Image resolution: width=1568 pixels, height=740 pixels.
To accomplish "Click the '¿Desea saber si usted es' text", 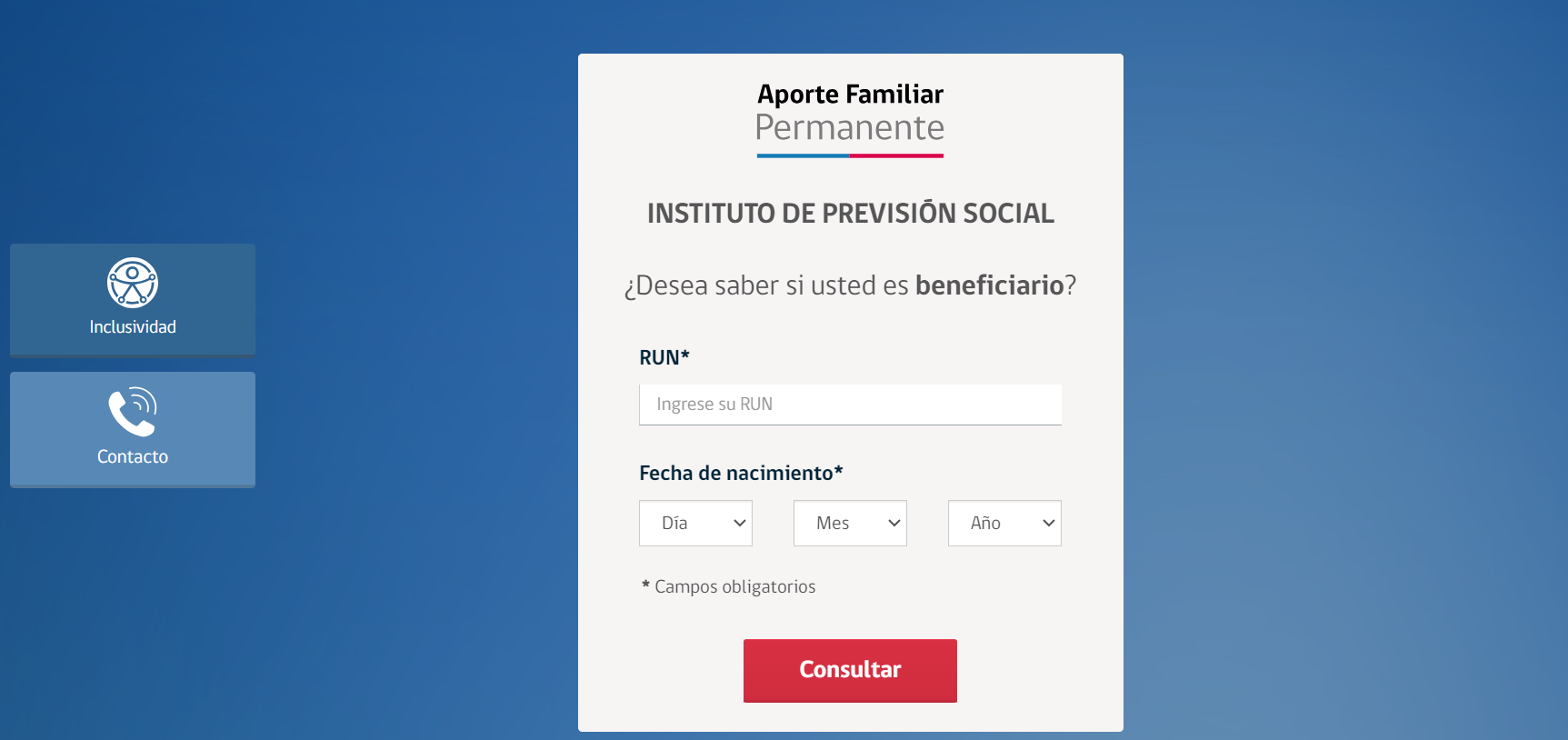I will [766, 285].
